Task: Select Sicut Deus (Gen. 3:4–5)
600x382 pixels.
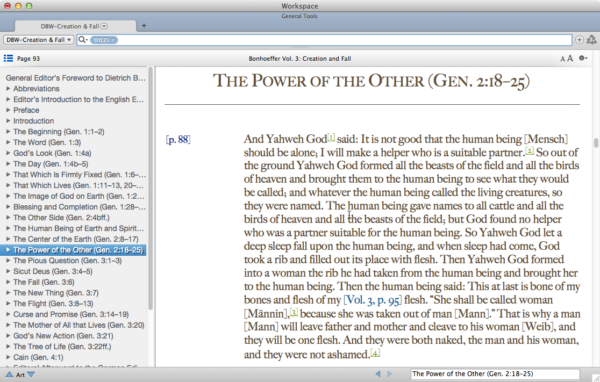Action: (x=53, y=271)
